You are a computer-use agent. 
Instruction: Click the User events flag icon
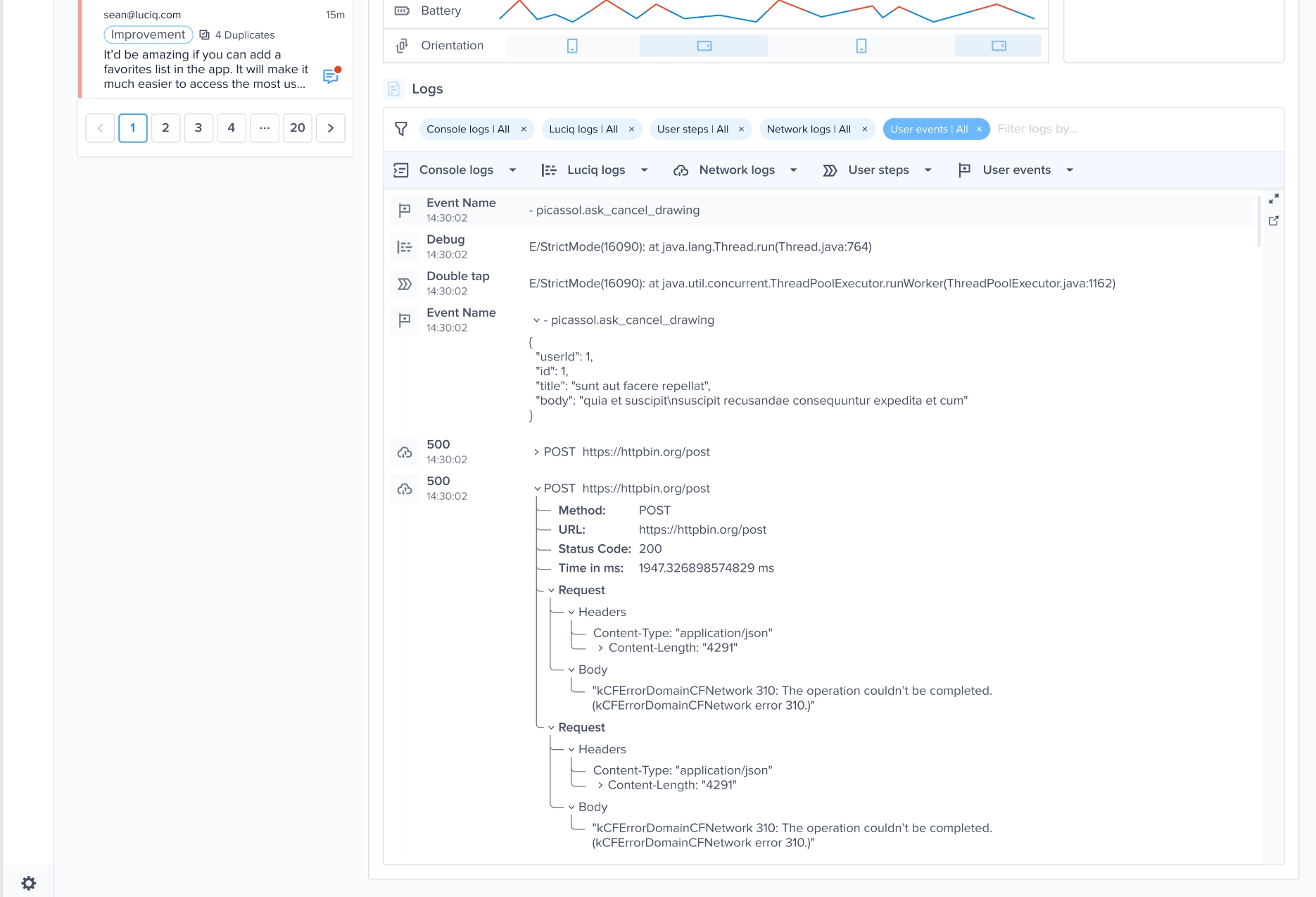(x=965, y=170)
